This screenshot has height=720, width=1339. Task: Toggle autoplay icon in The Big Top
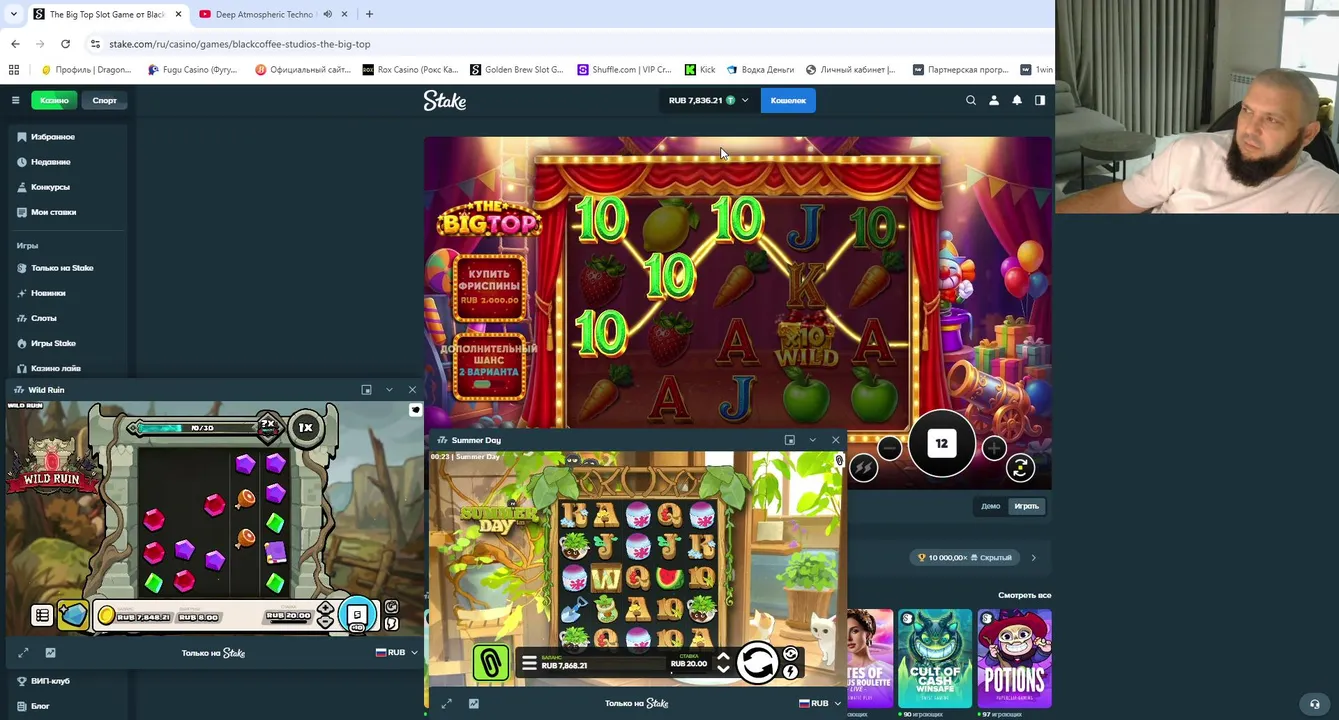click(1020, 466)
